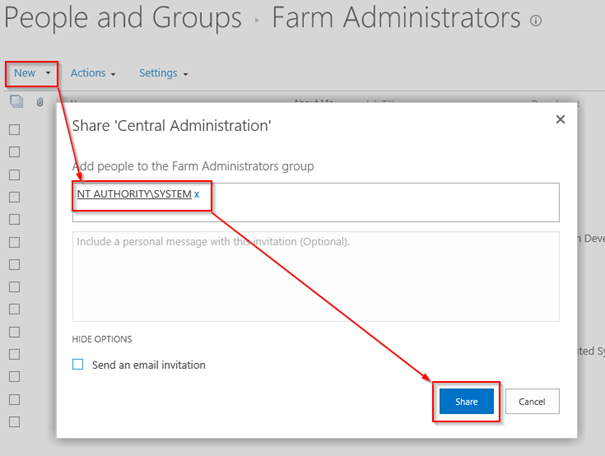Select the NT AUTHORITY\SYSTEM entry
Viewport: 605px width, 456px height.
point(133,194)
